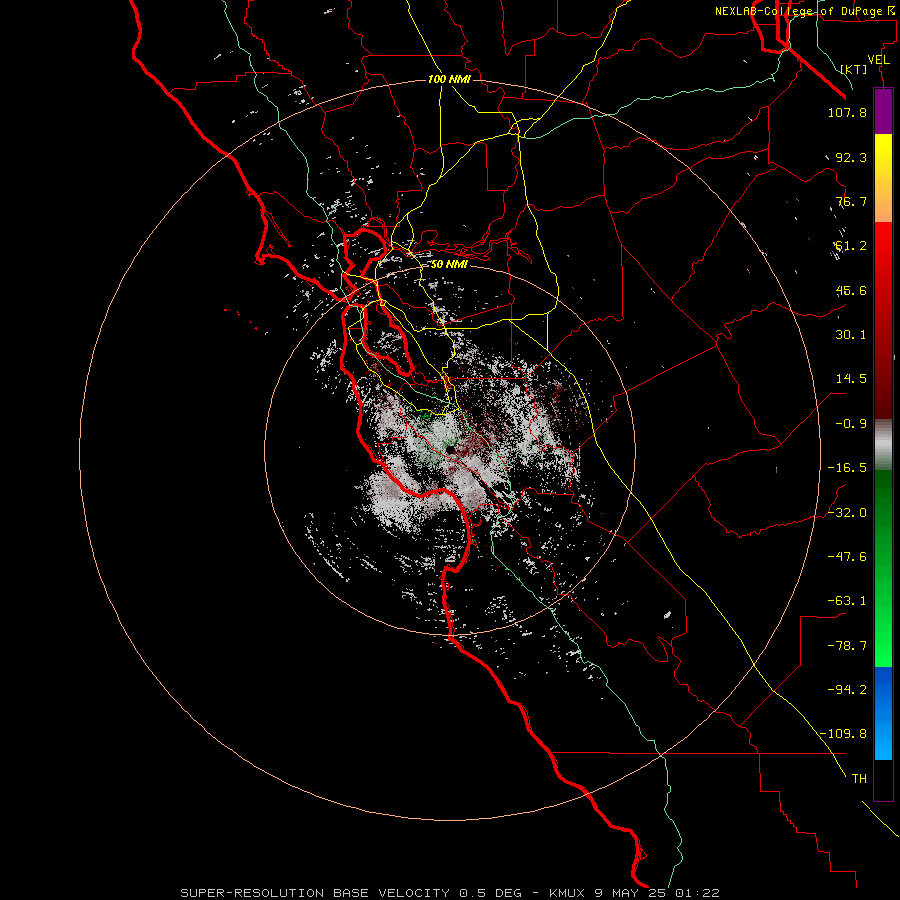Pick the blue segment of color bar

point(883,713)
